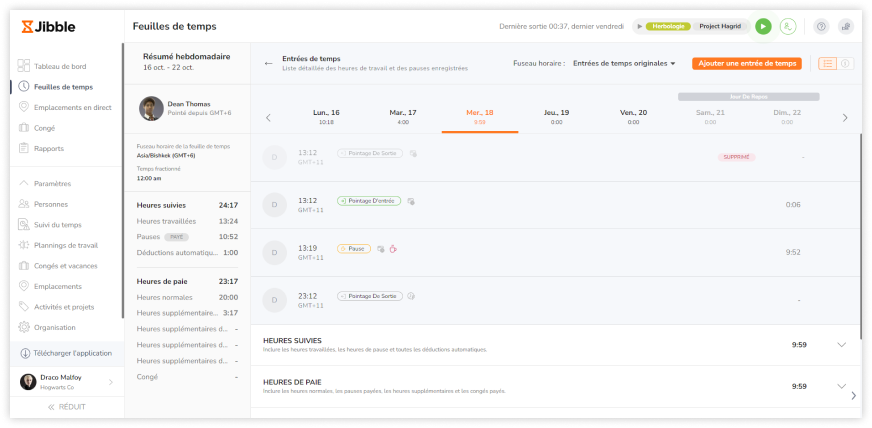Select Sam., 21 day tab
Image resolution: width=872 pixels, height=428 pixels.
pyautogui.click(x=710, y=117)
